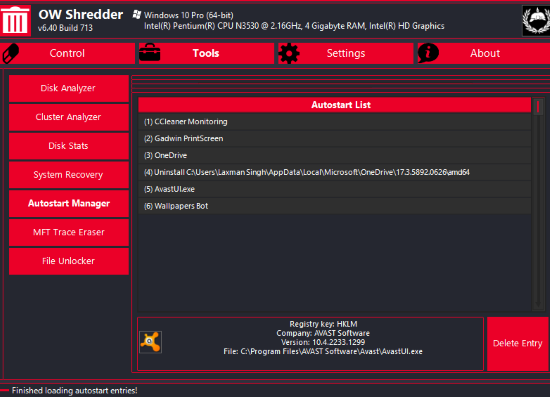Open the Tools tab
This screenshot has height=397, width=550.
click(x=206, y=53)
